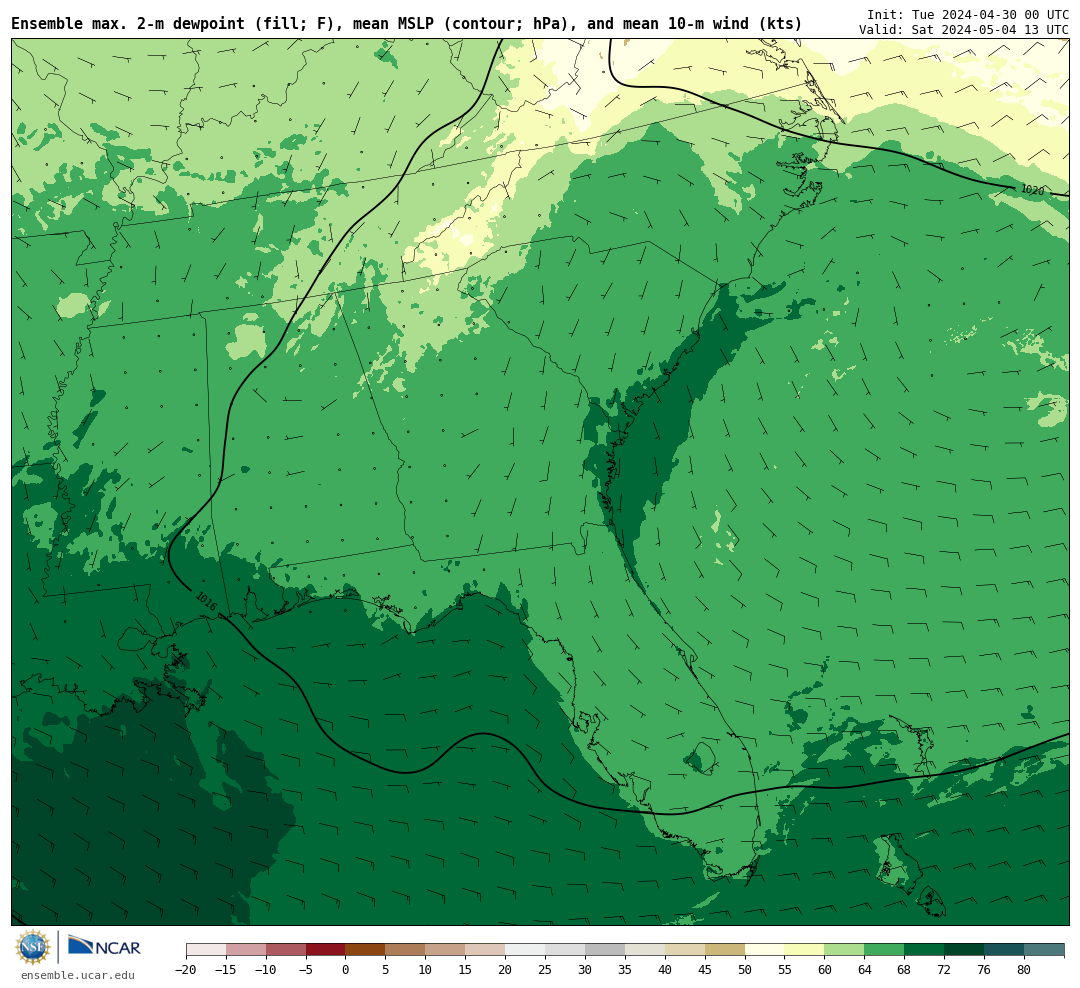Click the 60 to 64 color swatch
The width and height of the screenshot is (1080, 988).
click(x=844, y=950)
